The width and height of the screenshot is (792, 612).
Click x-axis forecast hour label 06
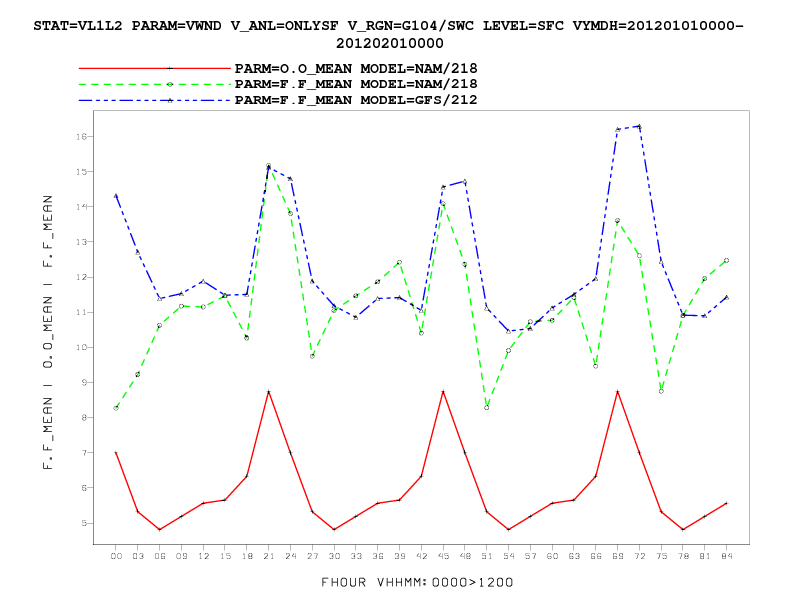tap(160, 556)
